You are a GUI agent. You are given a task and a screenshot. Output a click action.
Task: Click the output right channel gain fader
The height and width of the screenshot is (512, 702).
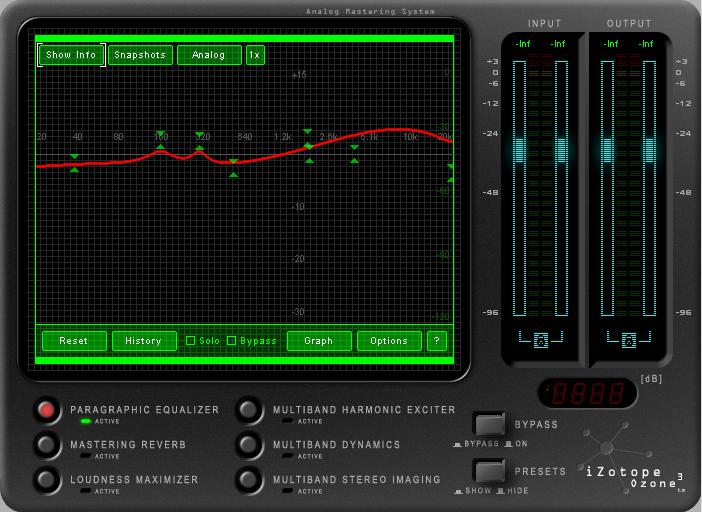coord(650,150)
